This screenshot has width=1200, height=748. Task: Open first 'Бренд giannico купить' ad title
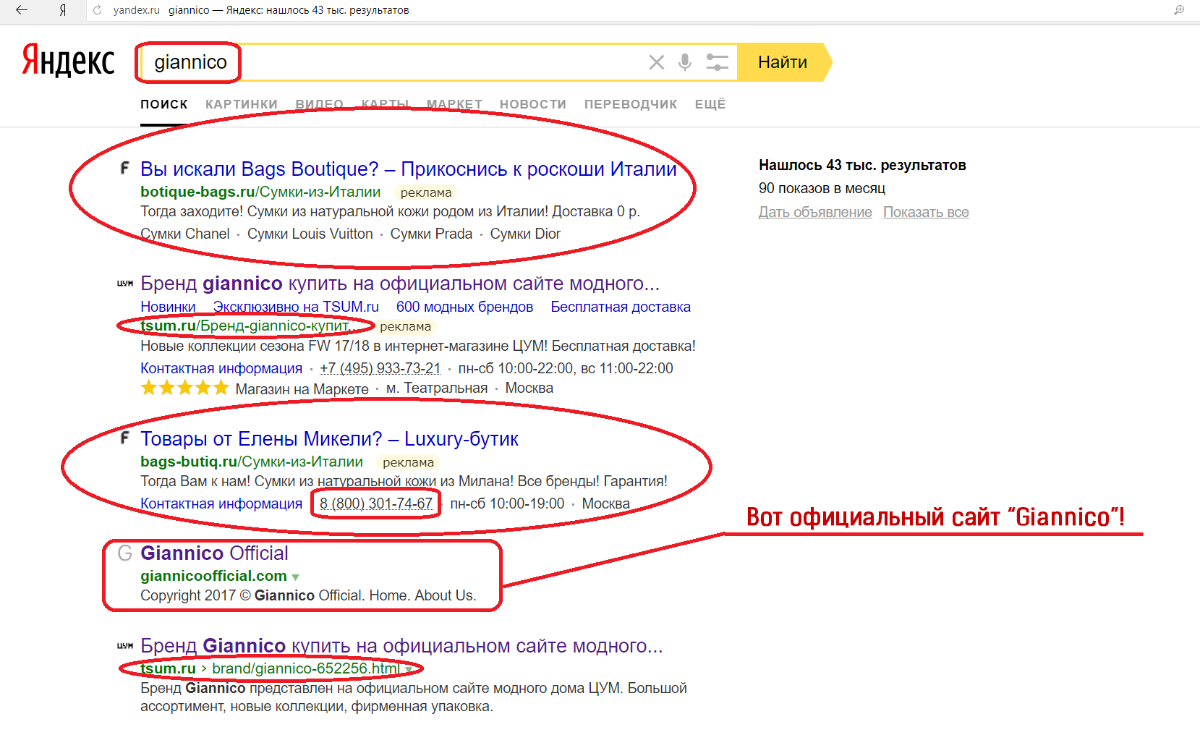click(x=400, y=283)
